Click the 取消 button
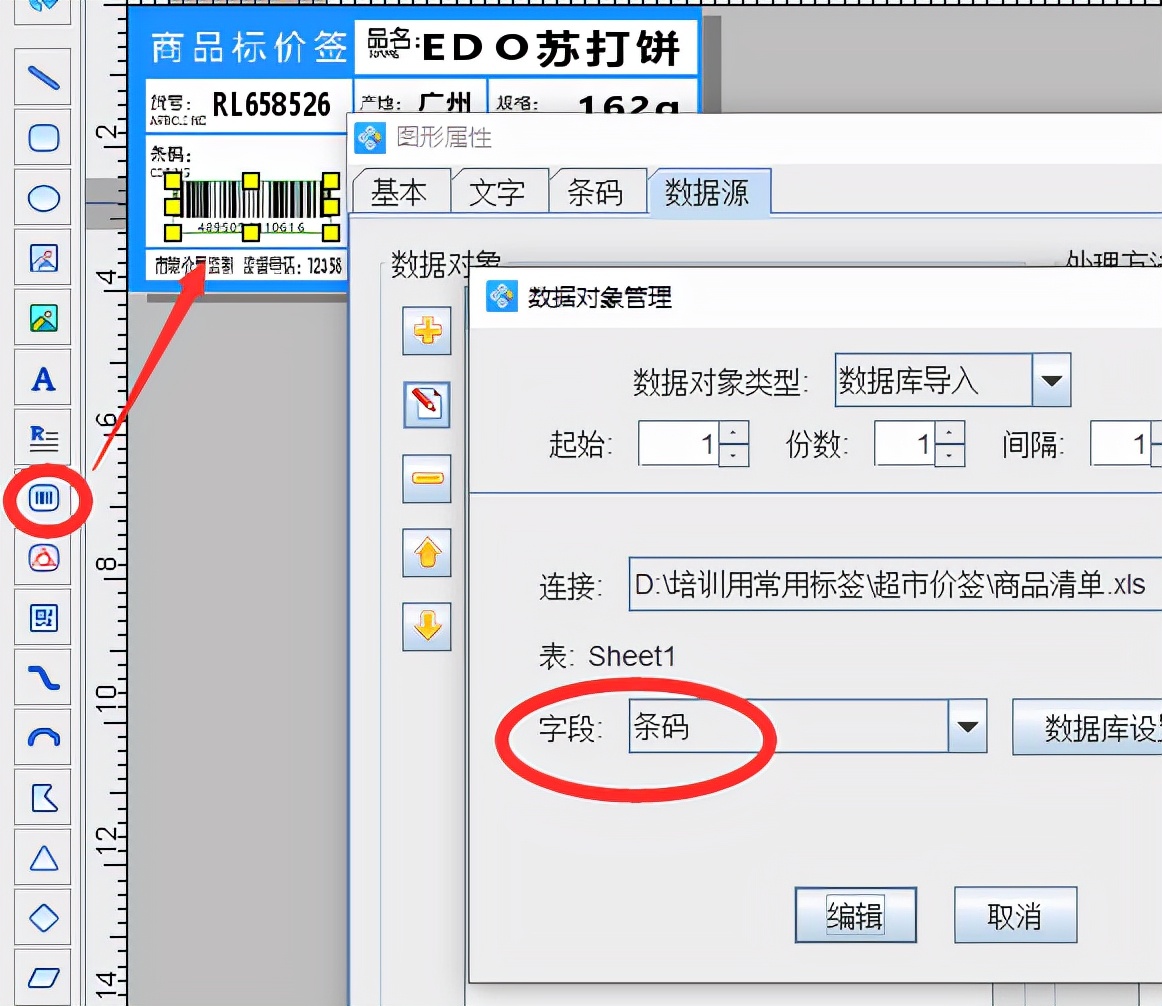Viewport: 1162px width, 1006px height. [1015, 914]
